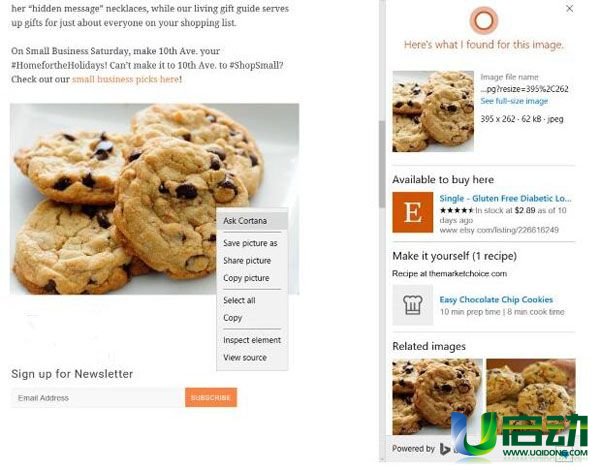The height and width of the screenshot is (470, 600).
Task: Open the Easy Chocolate Chip Cookies recipe
Action: 496,300
